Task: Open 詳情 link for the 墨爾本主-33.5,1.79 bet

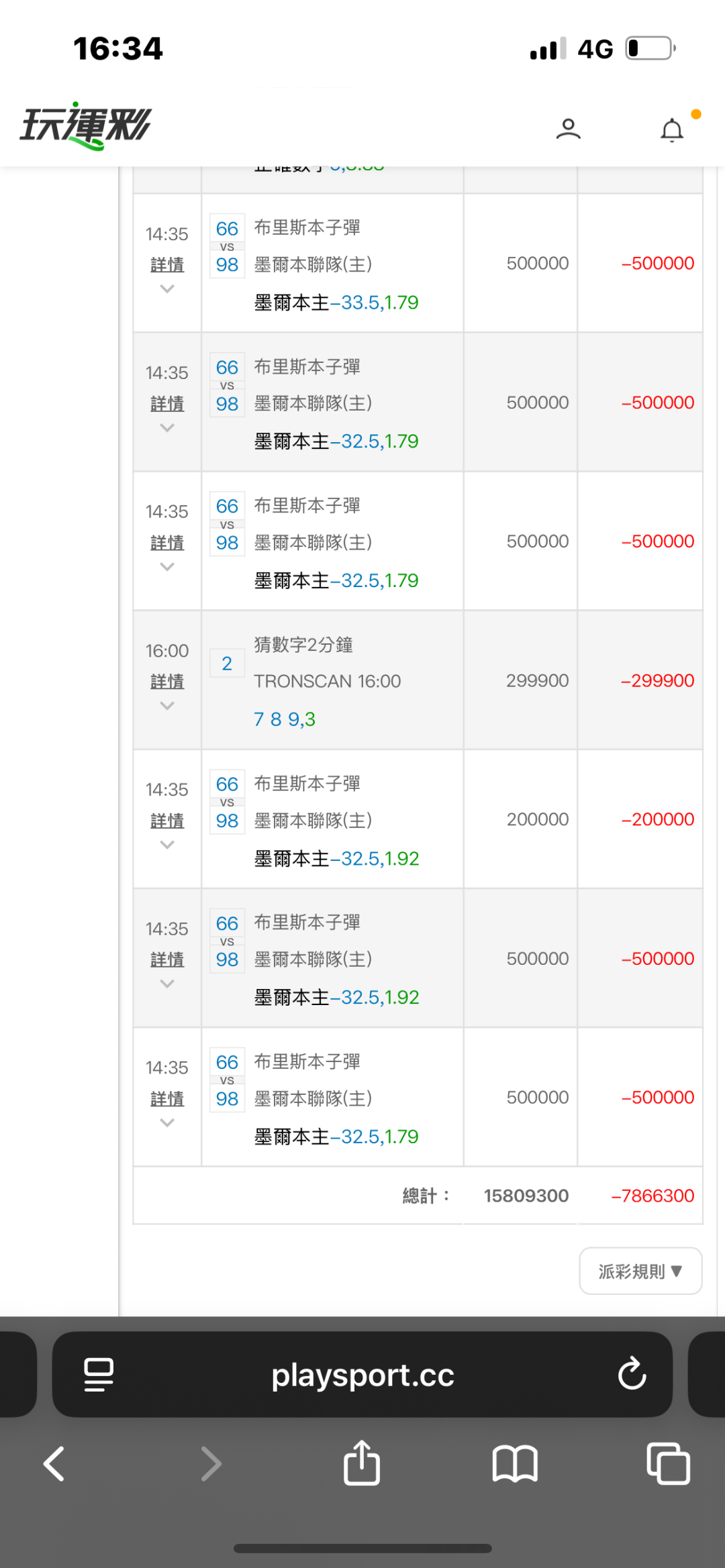Action: 167,265
